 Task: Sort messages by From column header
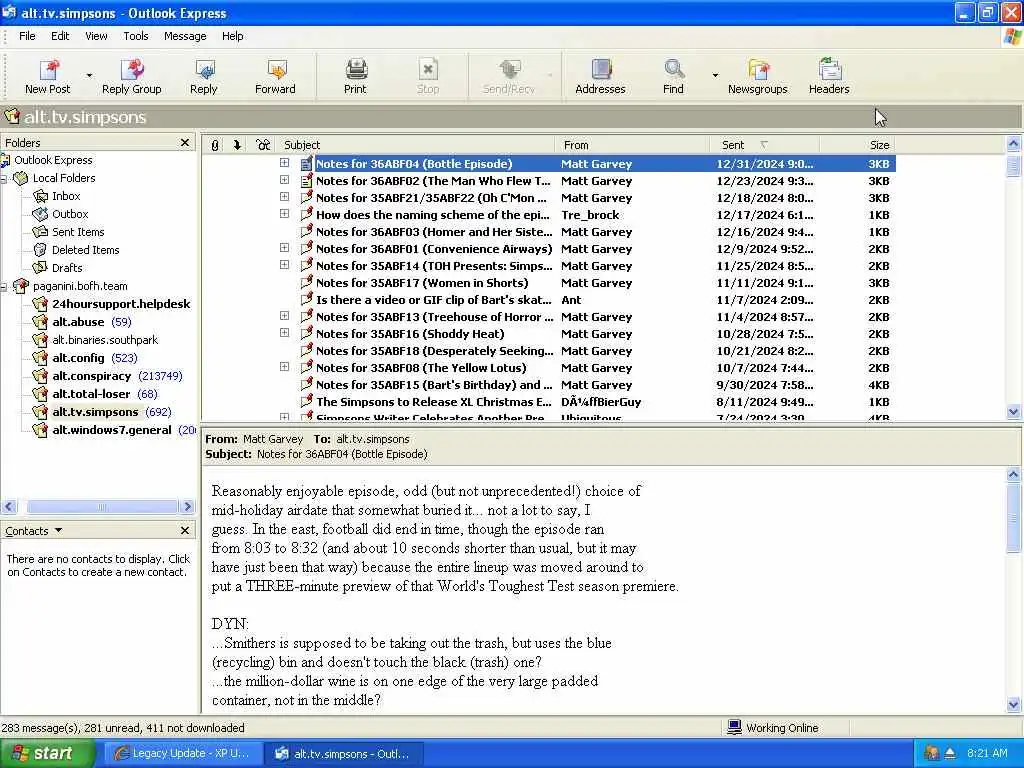(x=633, y=145)
